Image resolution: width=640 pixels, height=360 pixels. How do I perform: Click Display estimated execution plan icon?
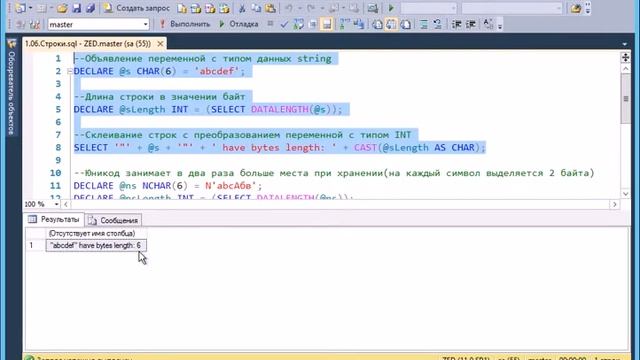[299, 24]
